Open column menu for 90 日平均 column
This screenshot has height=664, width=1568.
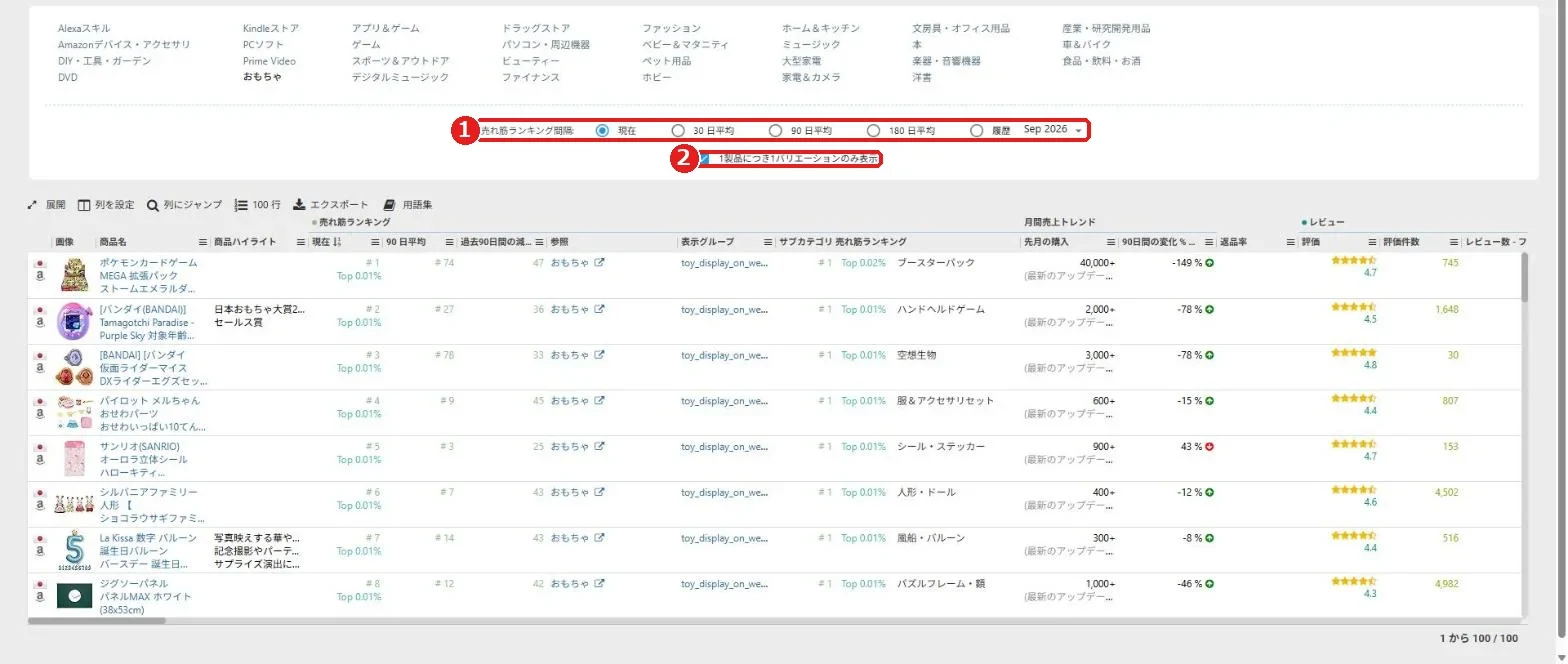pos(448,243)
